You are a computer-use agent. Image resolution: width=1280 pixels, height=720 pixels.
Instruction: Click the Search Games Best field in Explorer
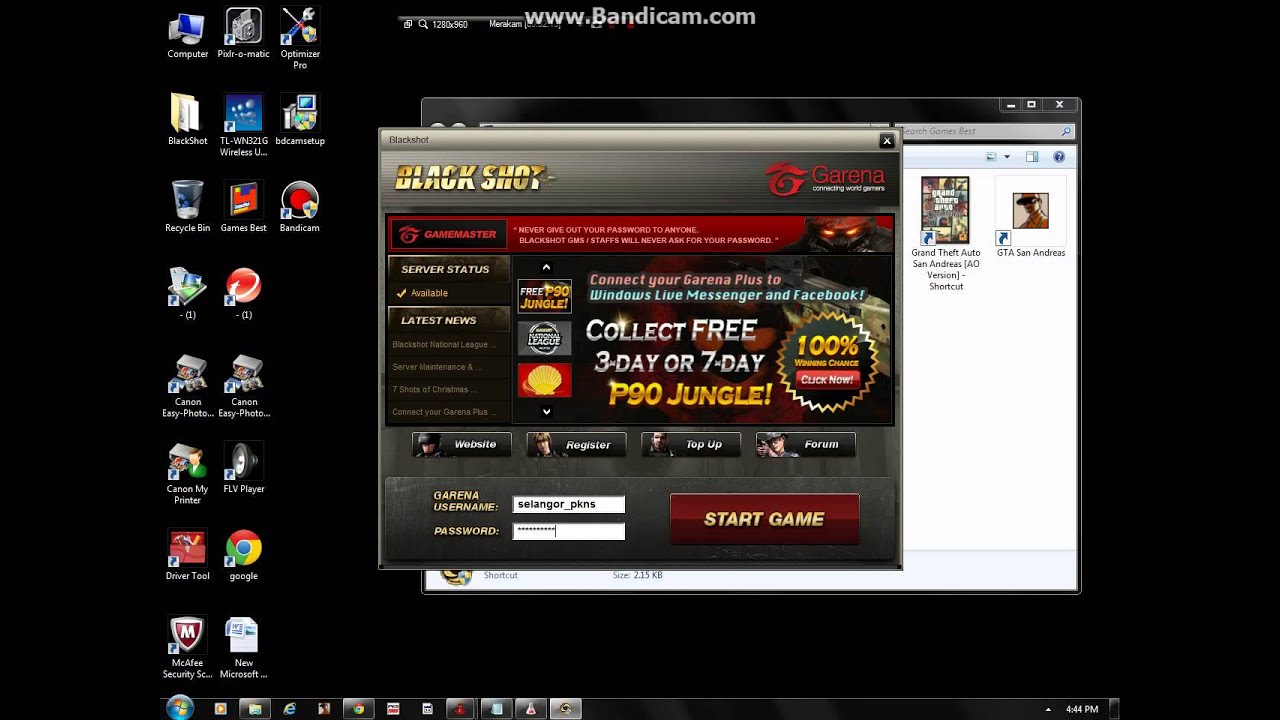pyautogui.click(x=985, y=131)
